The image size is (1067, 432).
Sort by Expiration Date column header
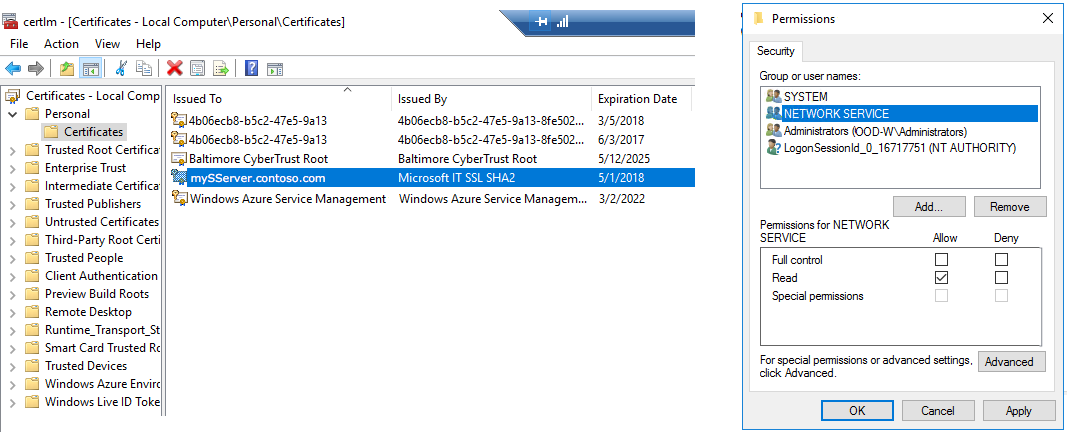(x=641, y=99)
